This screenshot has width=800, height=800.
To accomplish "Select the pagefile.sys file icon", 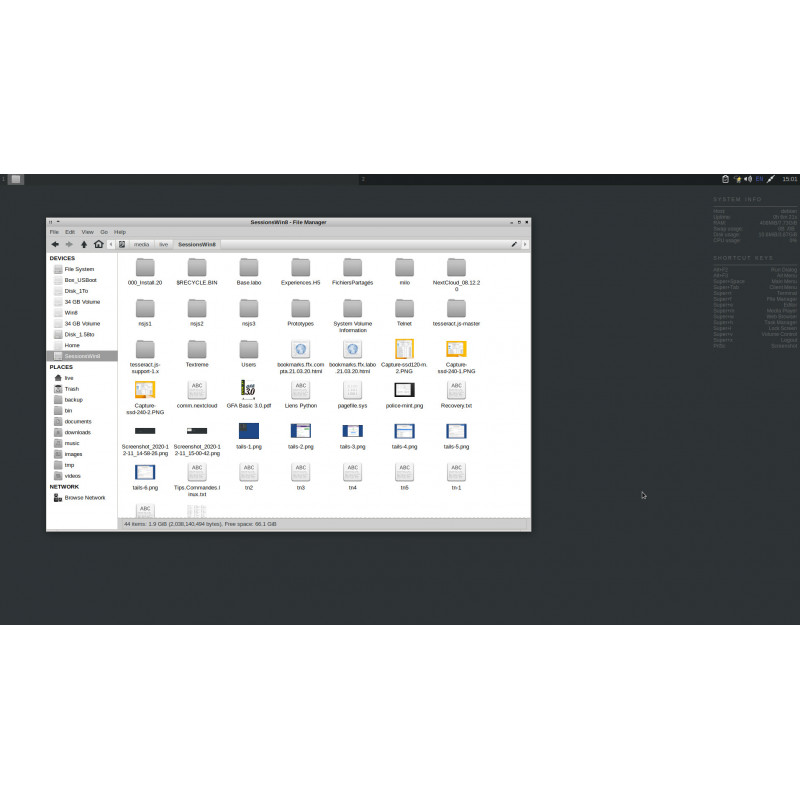I will [351, 392].
